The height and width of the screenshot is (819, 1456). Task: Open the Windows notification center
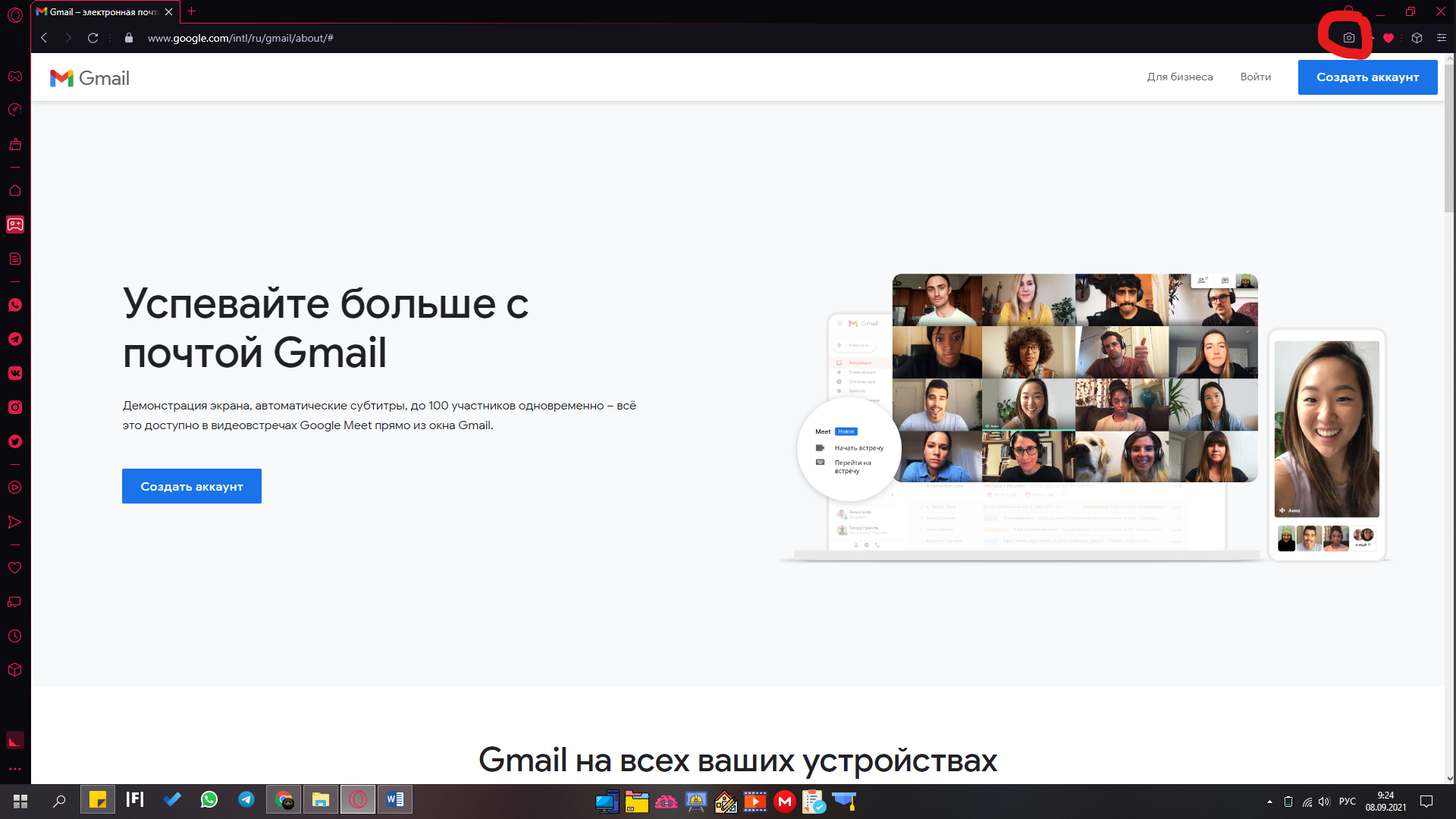[x=1426, y=802]
